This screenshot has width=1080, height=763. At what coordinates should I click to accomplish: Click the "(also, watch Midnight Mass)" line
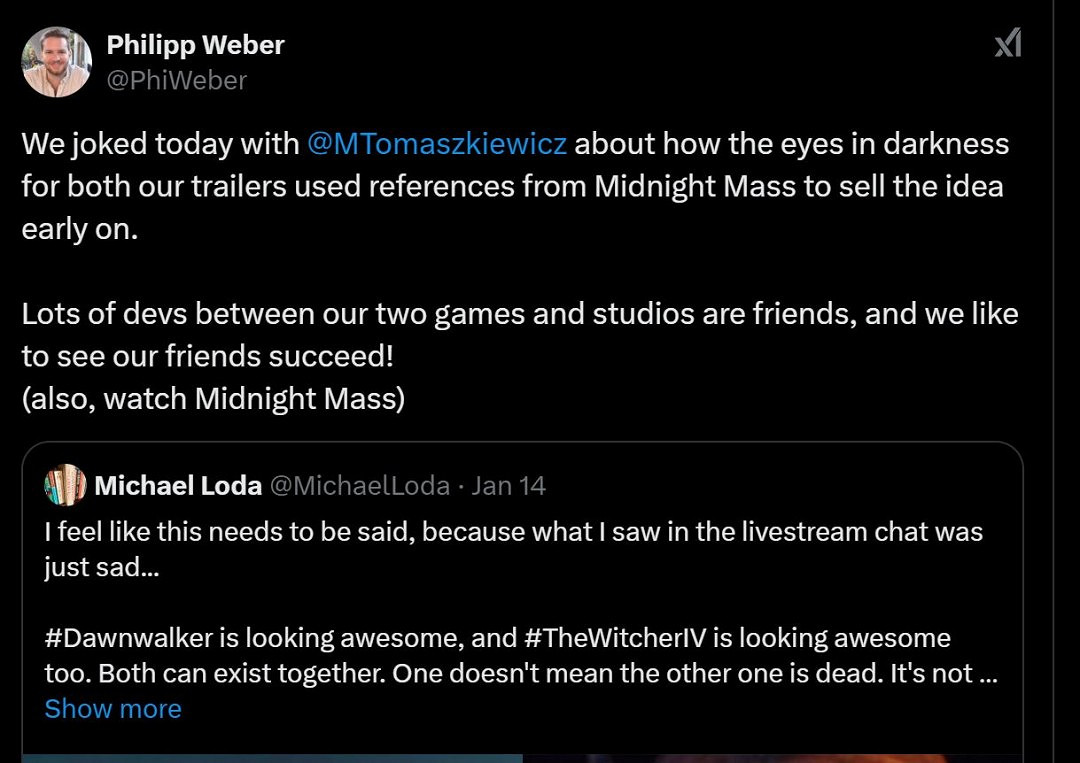click(x=213, y=399)
